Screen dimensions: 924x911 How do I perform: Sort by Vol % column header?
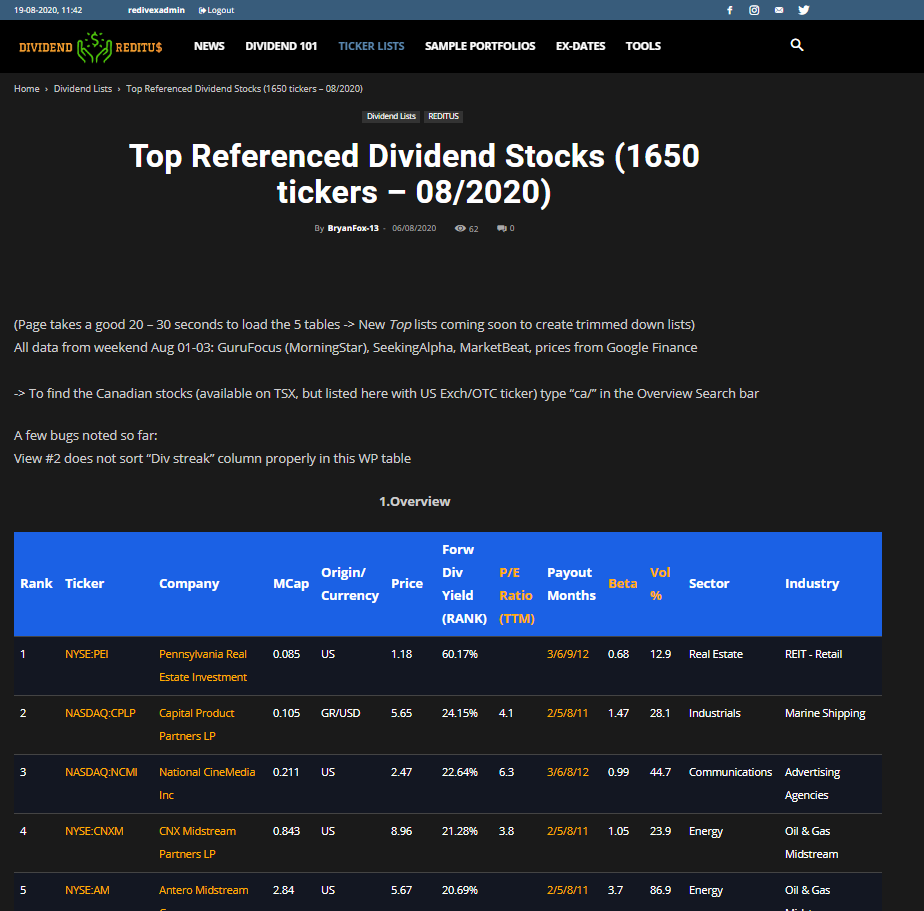(660, 583)
